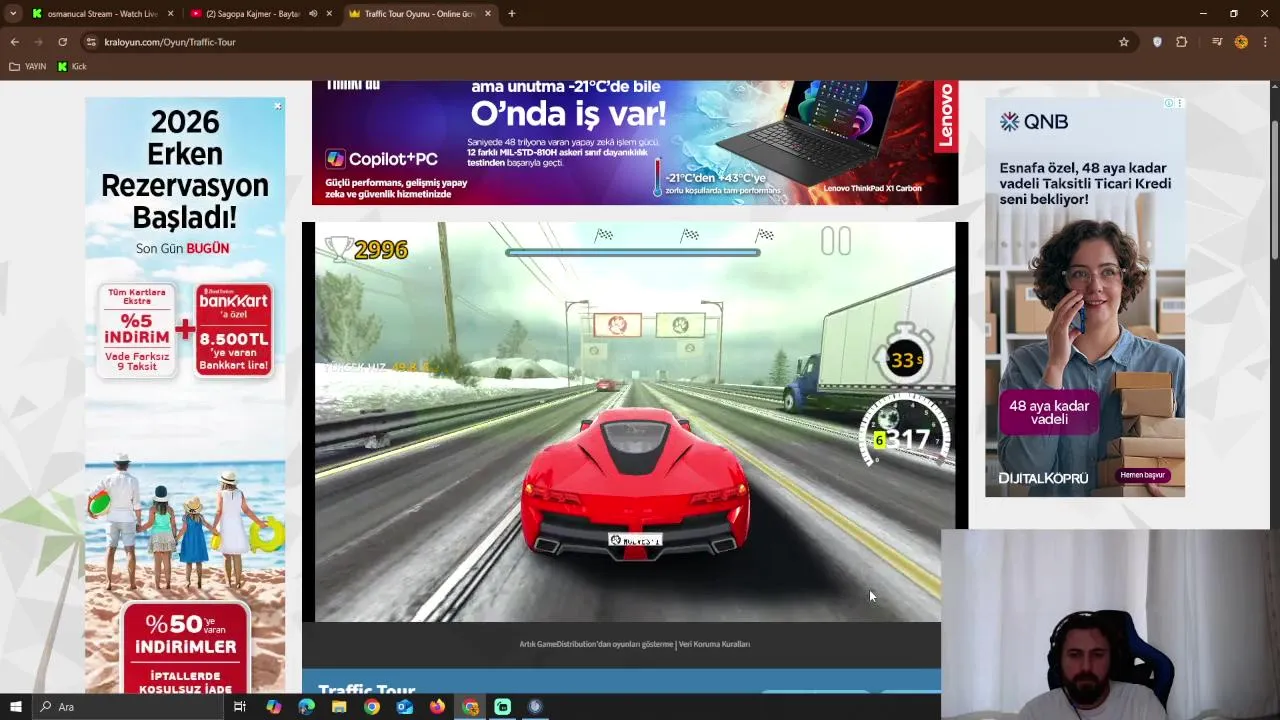Image resolution: width=1280 pixels, height=720 pixels.
Task: Open the Lenovo Copilot+PC banner ad
Action: coord(635,143)
